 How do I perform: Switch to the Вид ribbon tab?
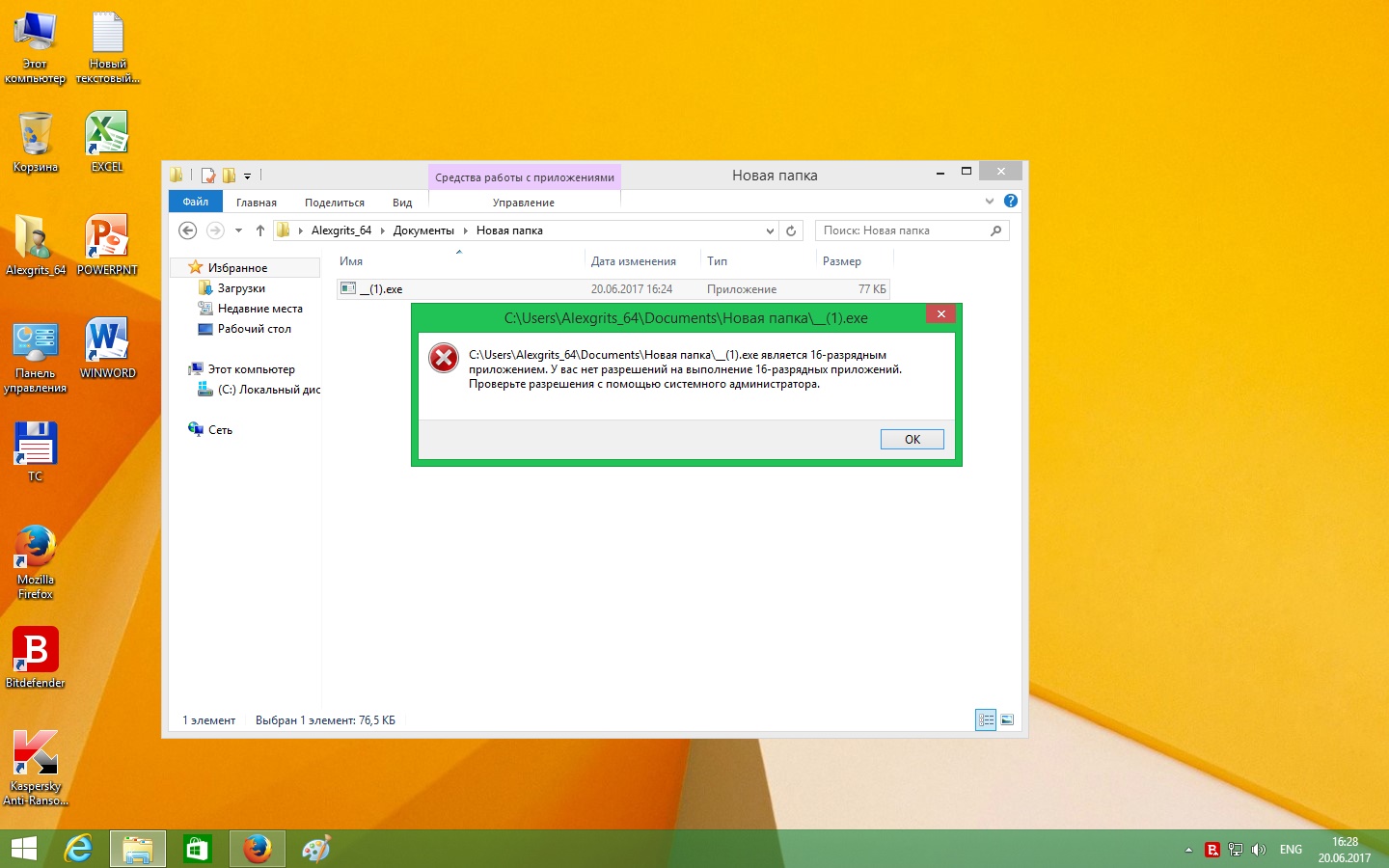(402, 203)
